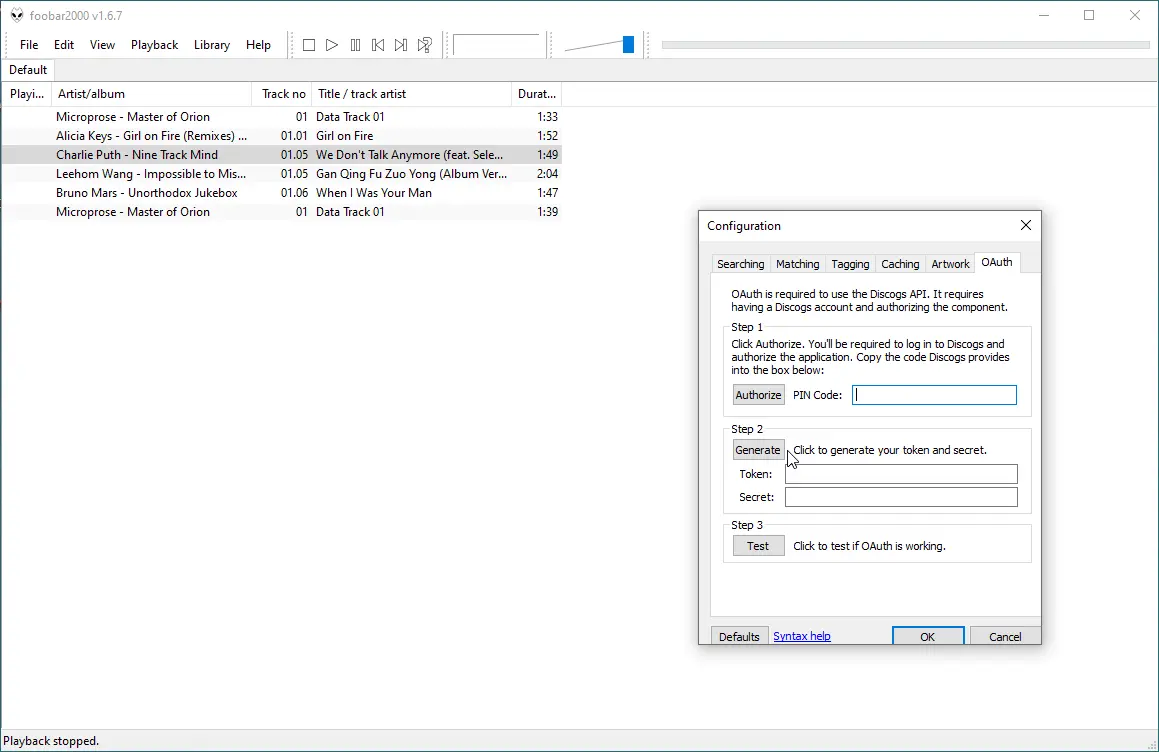The height and width of the screenshot is (752, 1159).
Task: Adjust the volume slider
Action: coord(628,45)
